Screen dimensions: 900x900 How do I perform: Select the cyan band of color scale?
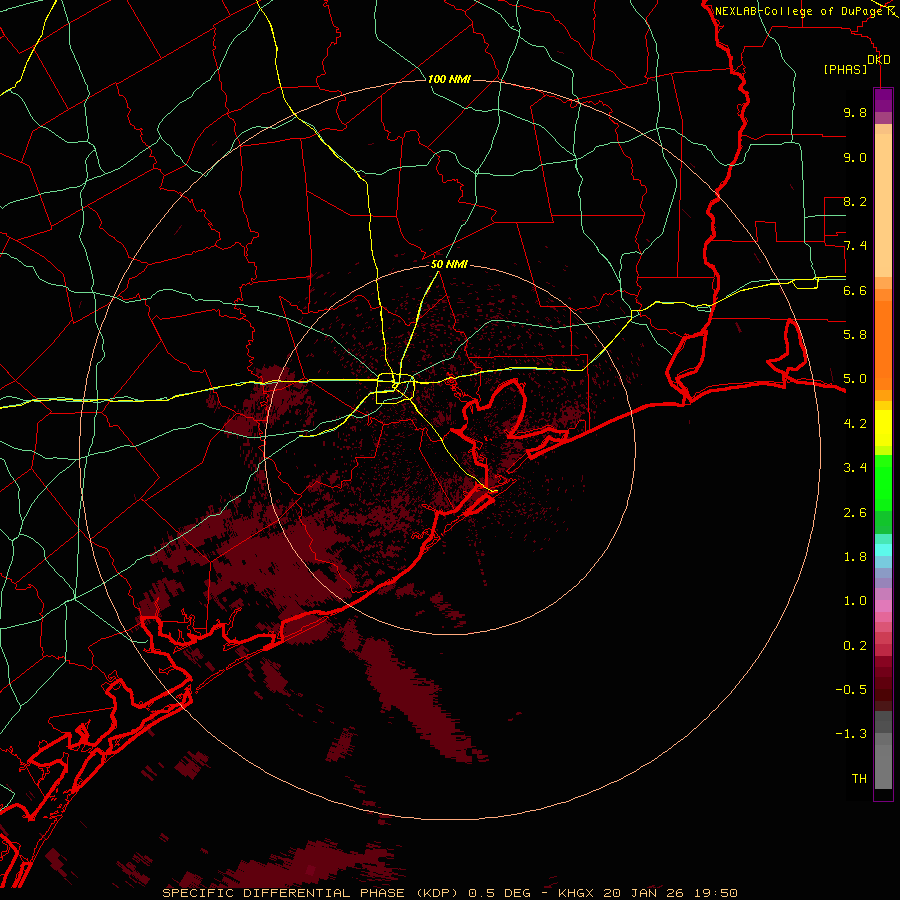(x=883, y=550)
